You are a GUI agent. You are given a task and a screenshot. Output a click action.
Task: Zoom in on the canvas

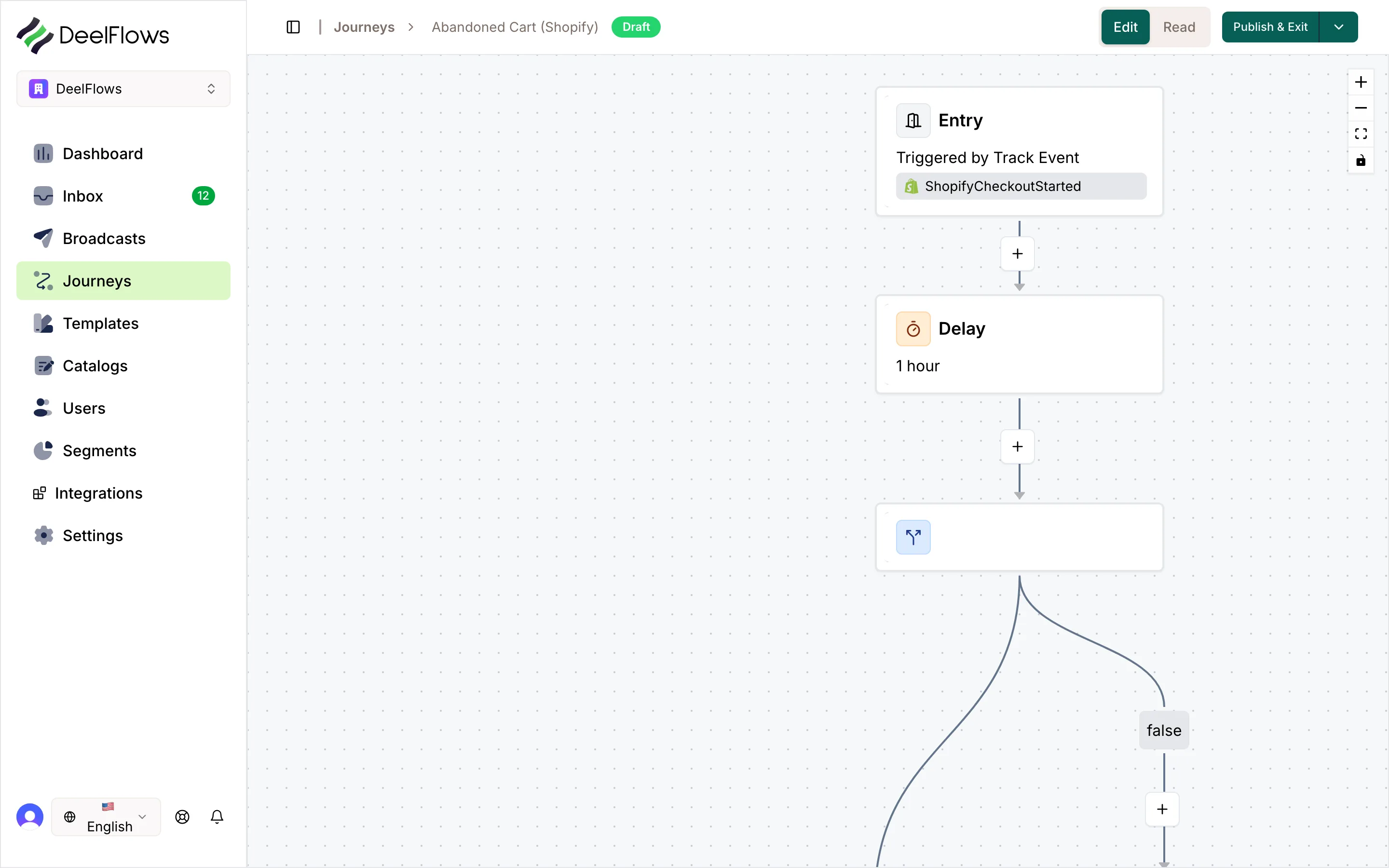1361,82
